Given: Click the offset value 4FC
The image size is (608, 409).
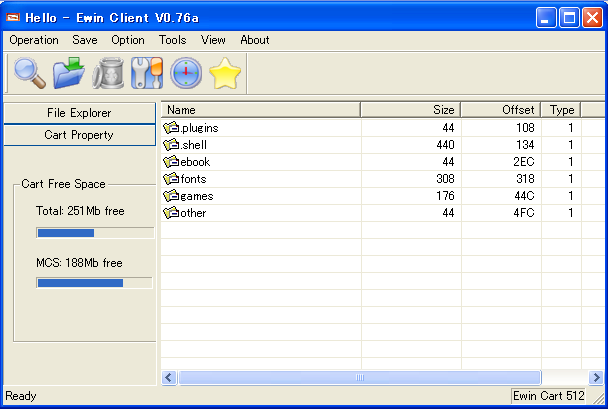Looking at the screenshot, I should (x=524, y=213).
